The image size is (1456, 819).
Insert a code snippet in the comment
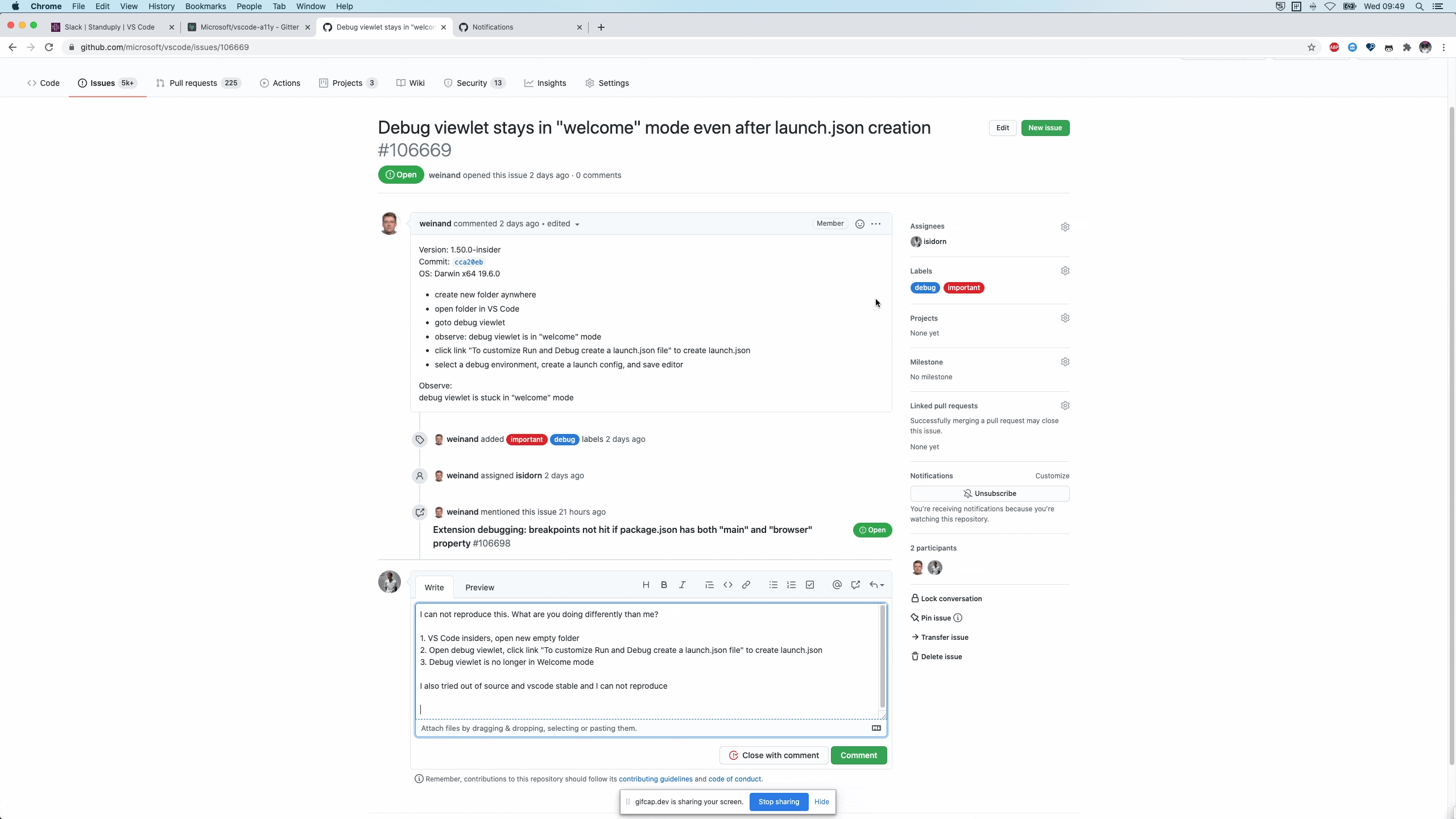pos(728,585)
